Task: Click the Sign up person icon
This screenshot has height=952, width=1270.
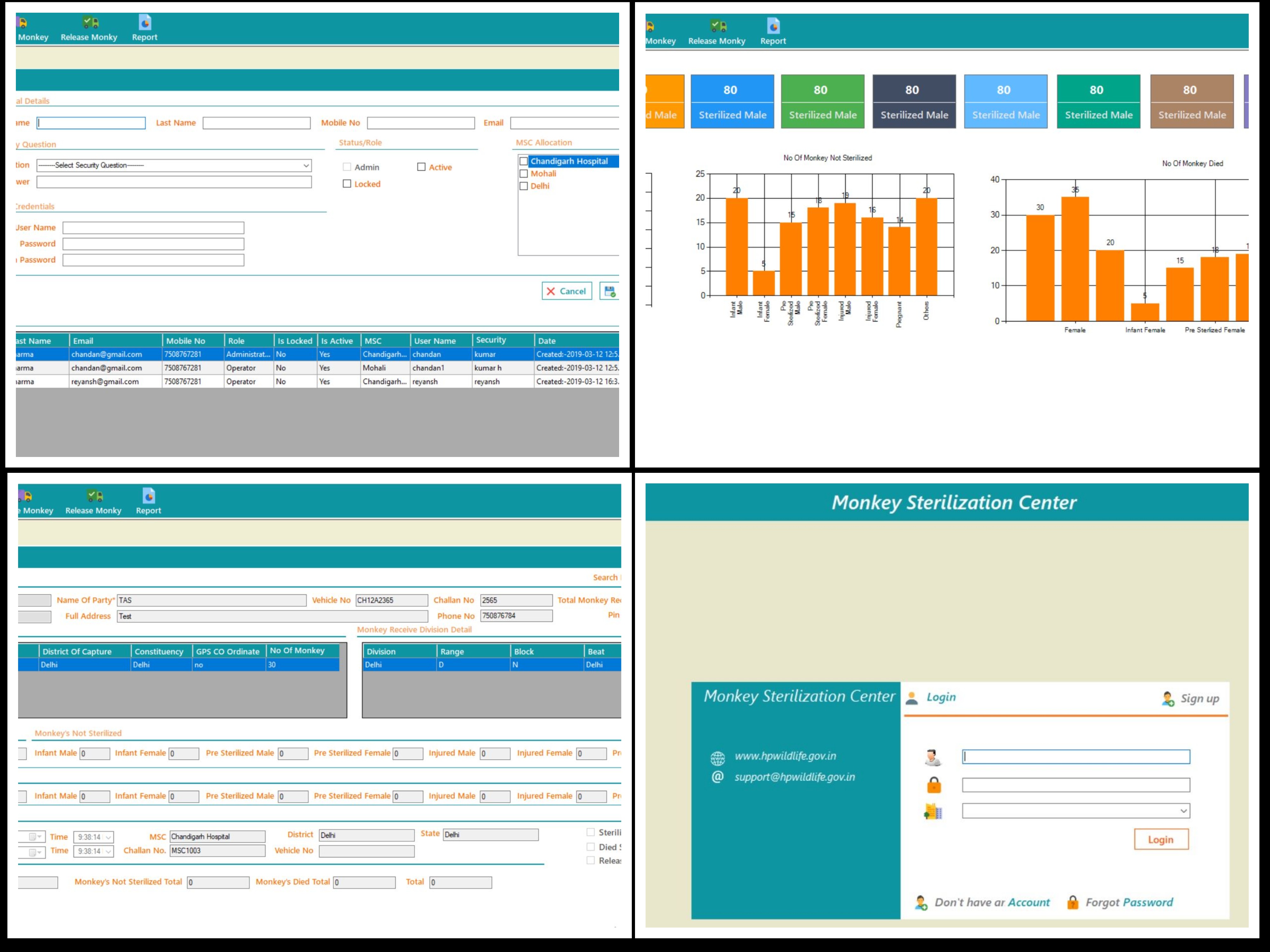Action: pos(1168,698)
